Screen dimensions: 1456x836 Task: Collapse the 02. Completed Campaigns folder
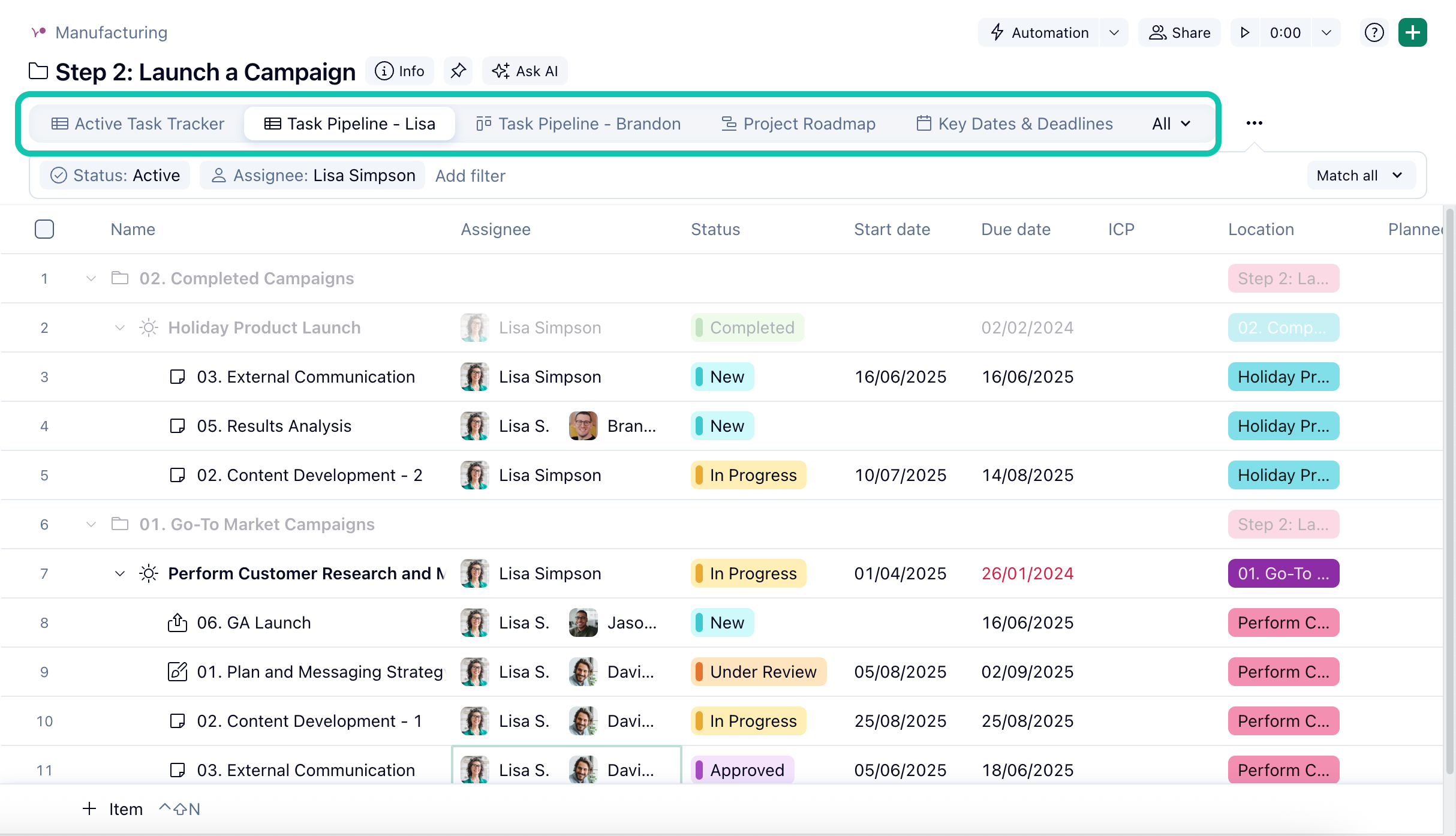tap(91, 278)
